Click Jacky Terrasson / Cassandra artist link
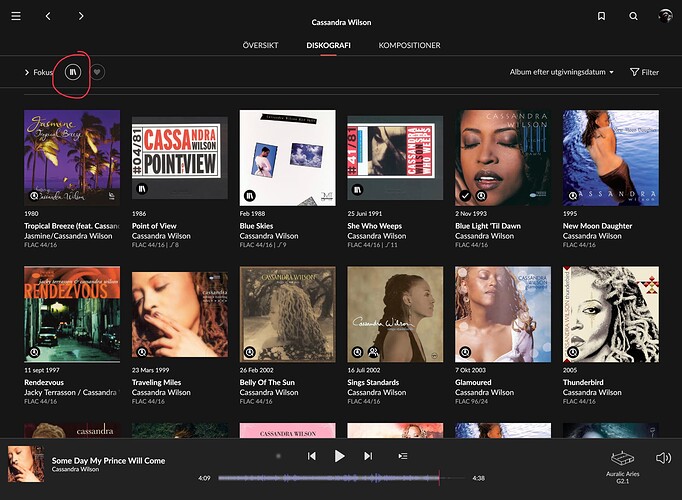 70,392
